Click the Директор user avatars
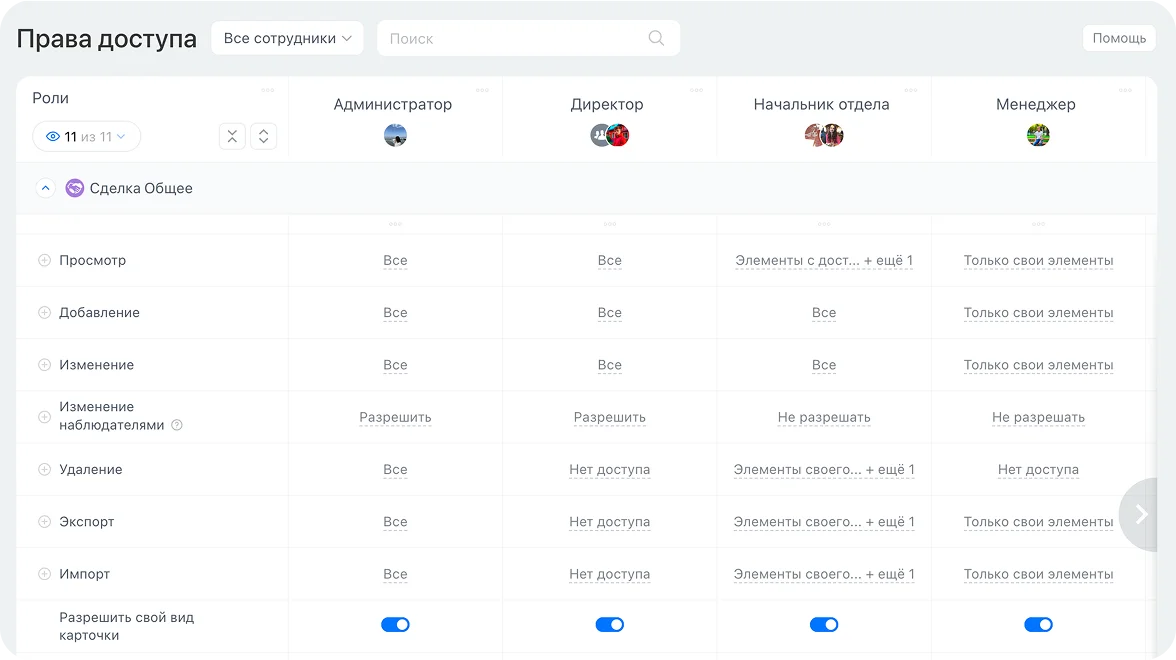The image size is (1176, 660). pyautogui.click(x=610, y=136)
